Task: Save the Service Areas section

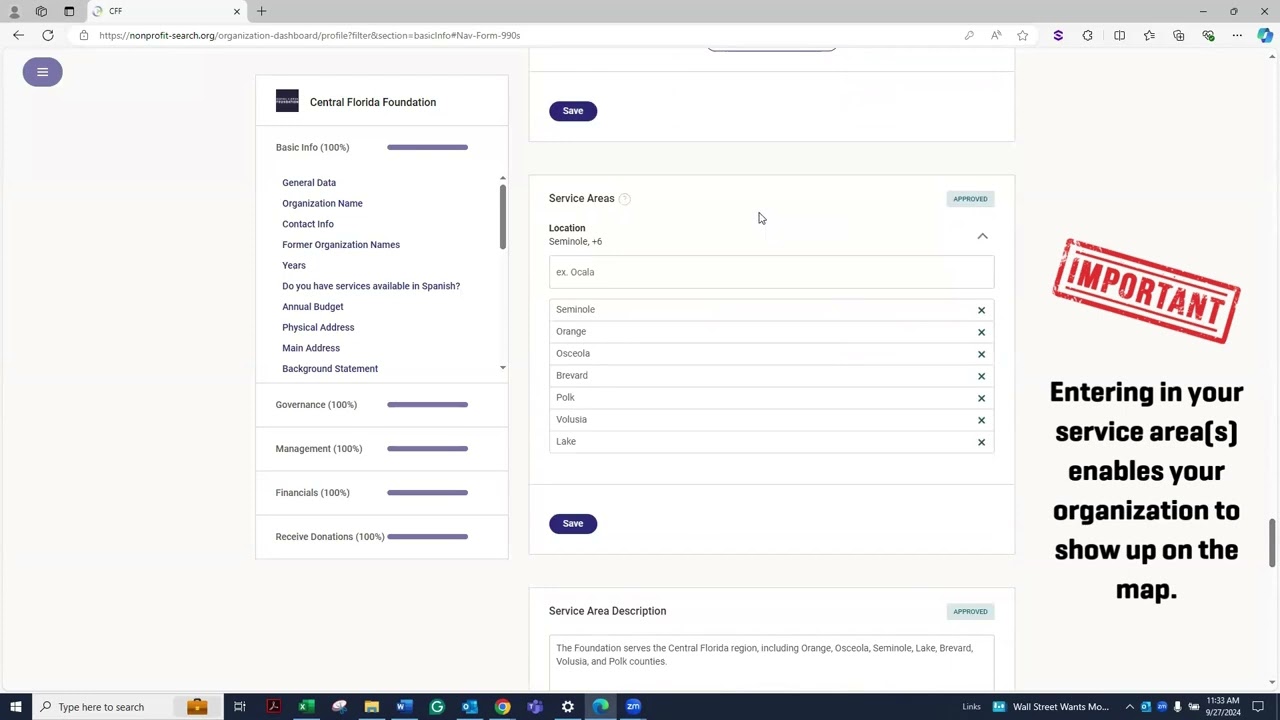Action: (x=573, y=523)
